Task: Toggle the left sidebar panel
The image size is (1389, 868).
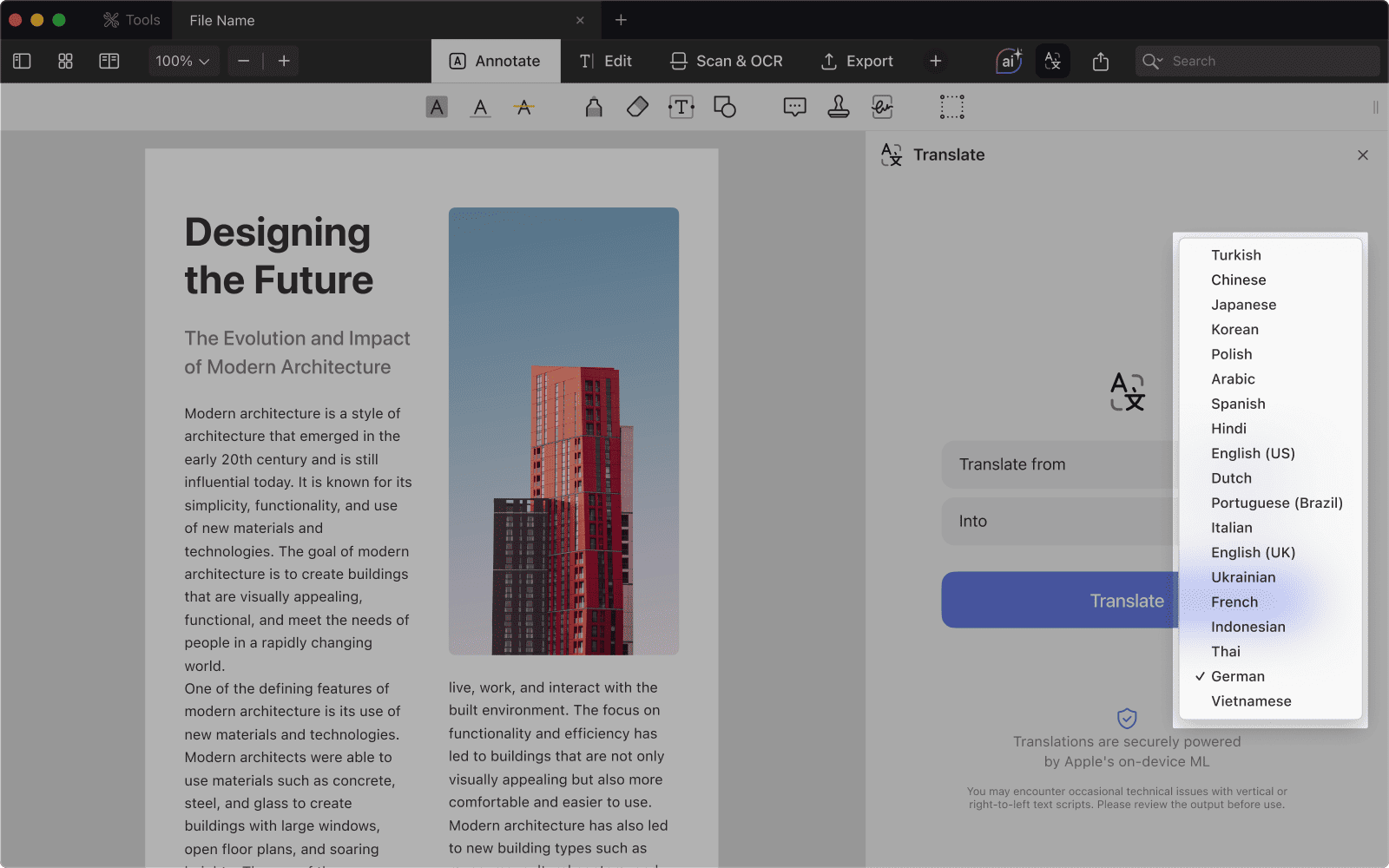Action: pyautogui.click(x=22, y=61)
